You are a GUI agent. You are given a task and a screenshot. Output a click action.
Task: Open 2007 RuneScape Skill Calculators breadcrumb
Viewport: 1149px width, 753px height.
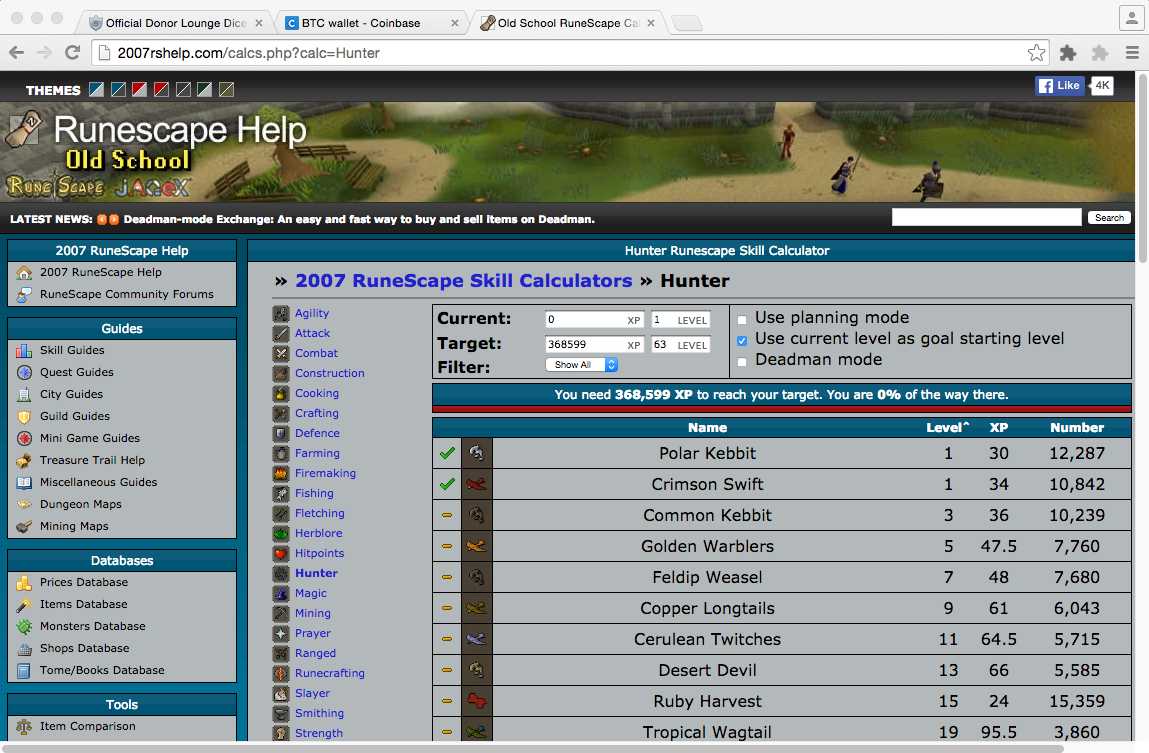pos(463,281)
